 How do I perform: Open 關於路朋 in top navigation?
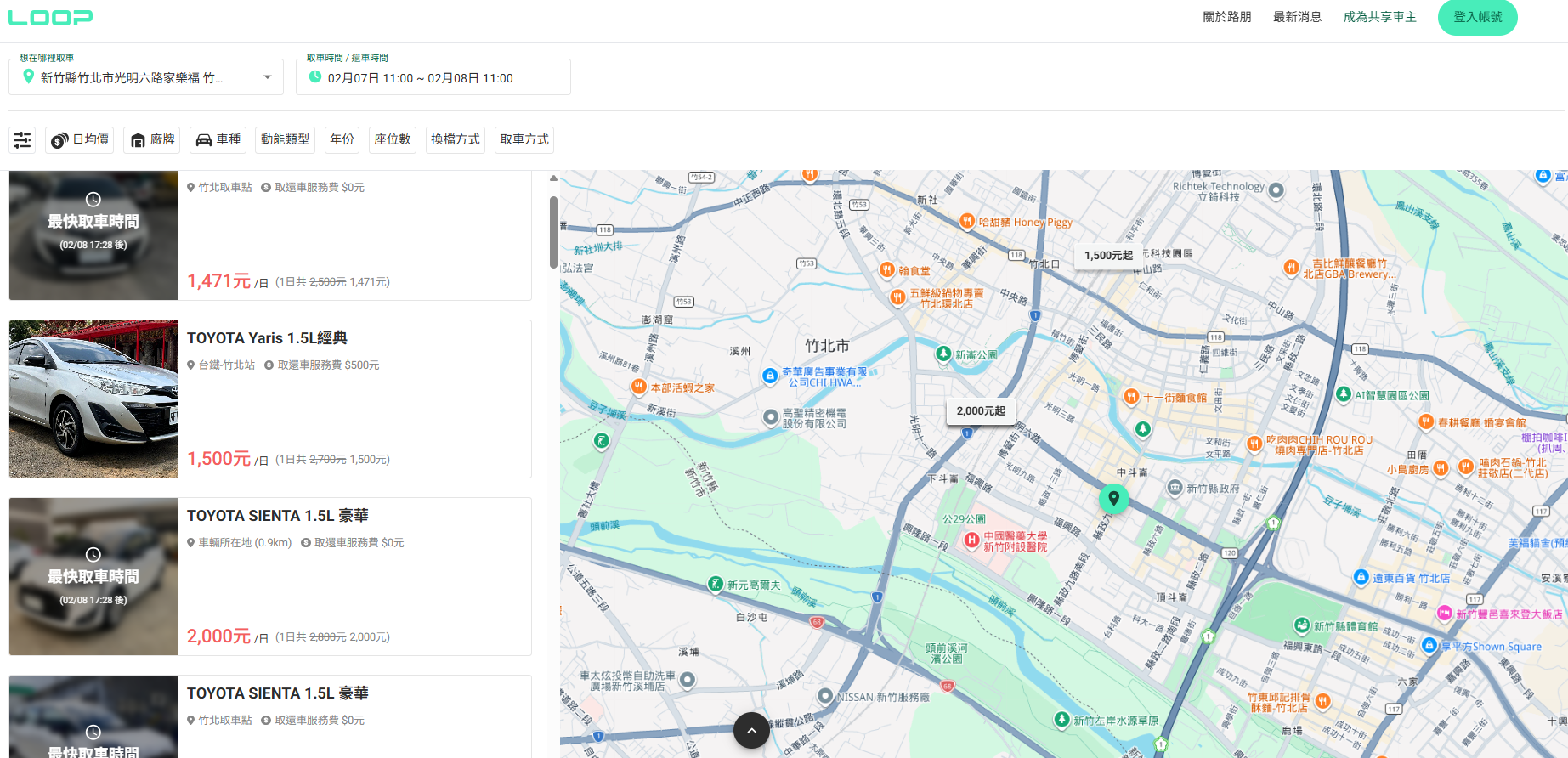pos(1226,17)
